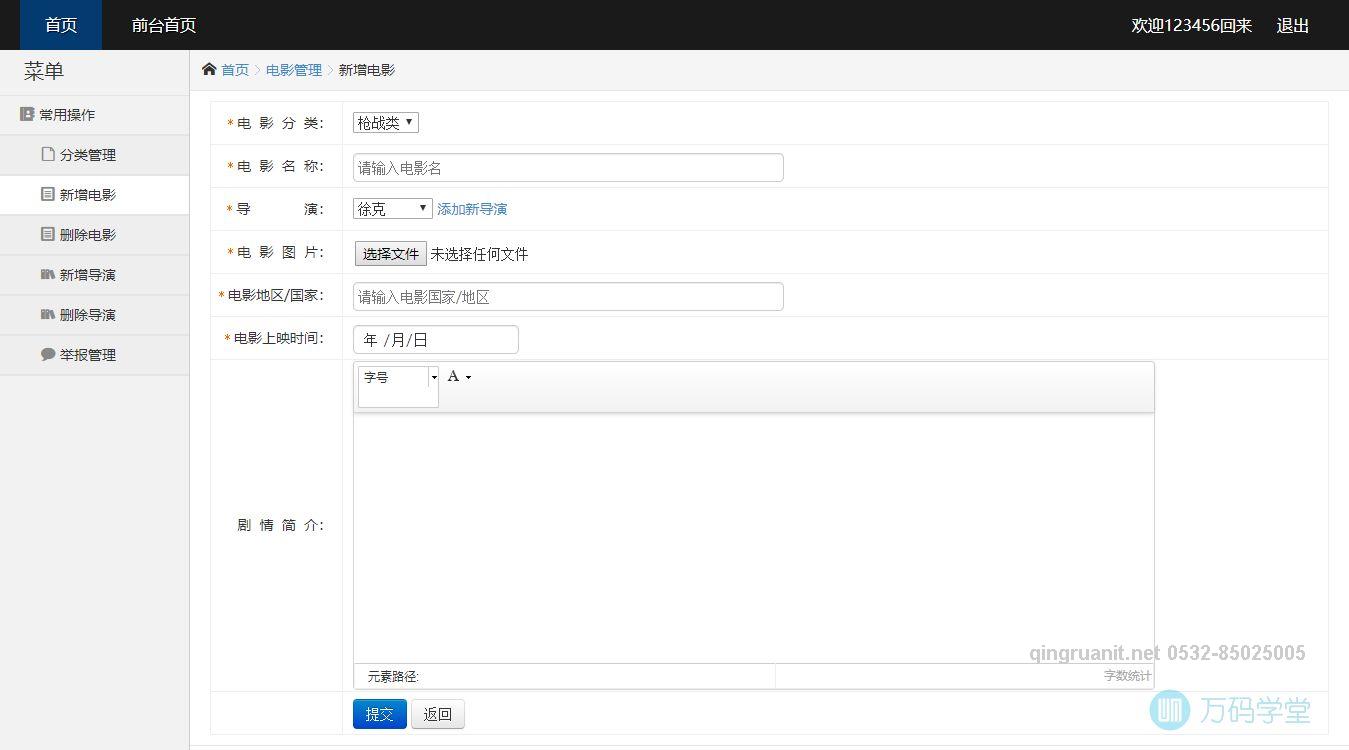
Task: Click the home icon in the breadcrumb
Action: coord(208,69)
